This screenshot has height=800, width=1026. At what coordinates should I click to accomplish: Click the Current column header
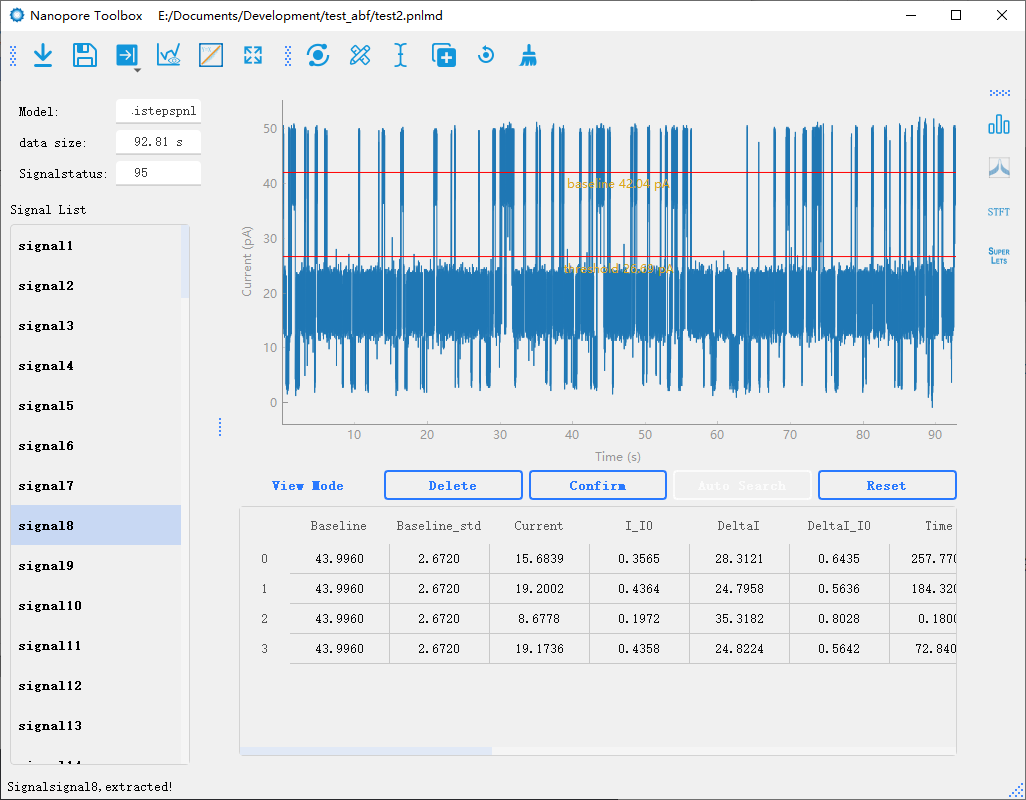tap(539, 526)
